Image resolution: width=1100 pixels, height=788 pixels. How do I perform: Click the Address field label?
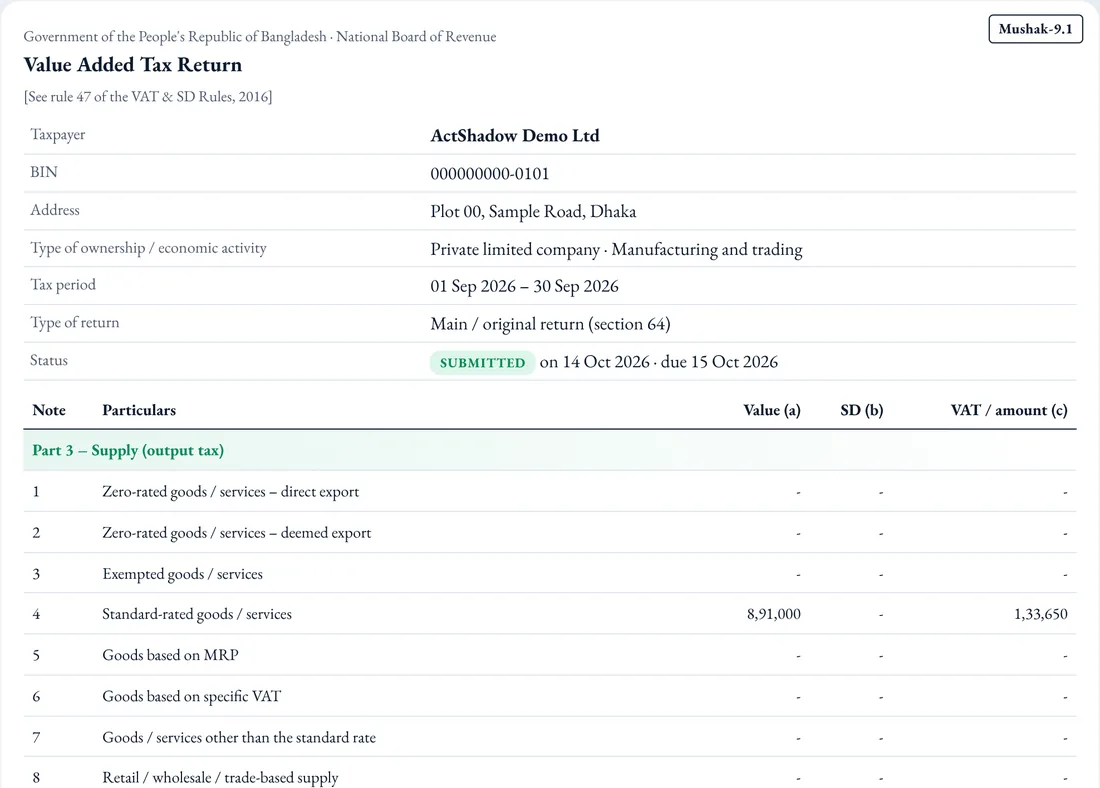(55, 210)
